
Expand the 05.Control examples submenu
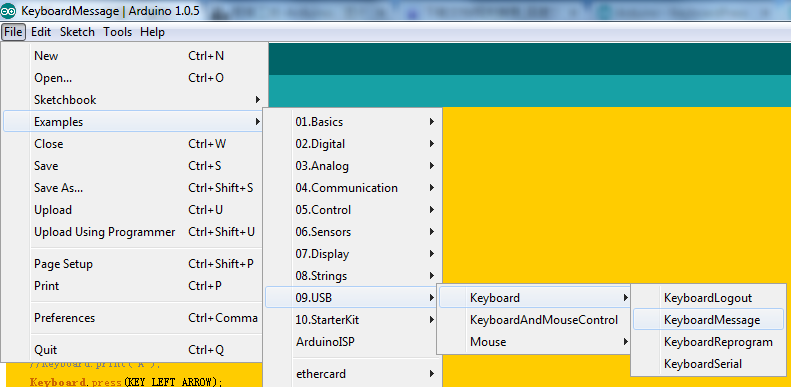coord(353,210)
